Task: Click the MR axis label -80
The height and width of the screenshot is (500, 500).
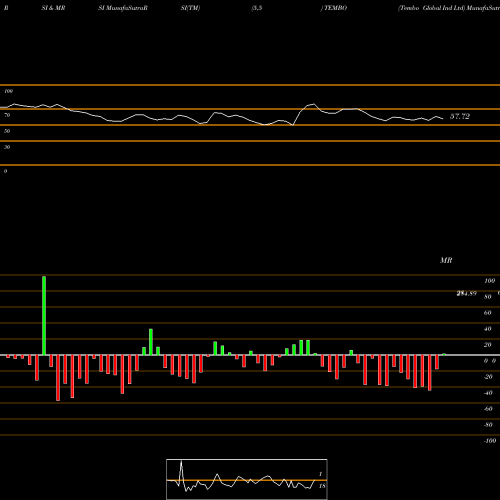Action: tap(488, 425)
